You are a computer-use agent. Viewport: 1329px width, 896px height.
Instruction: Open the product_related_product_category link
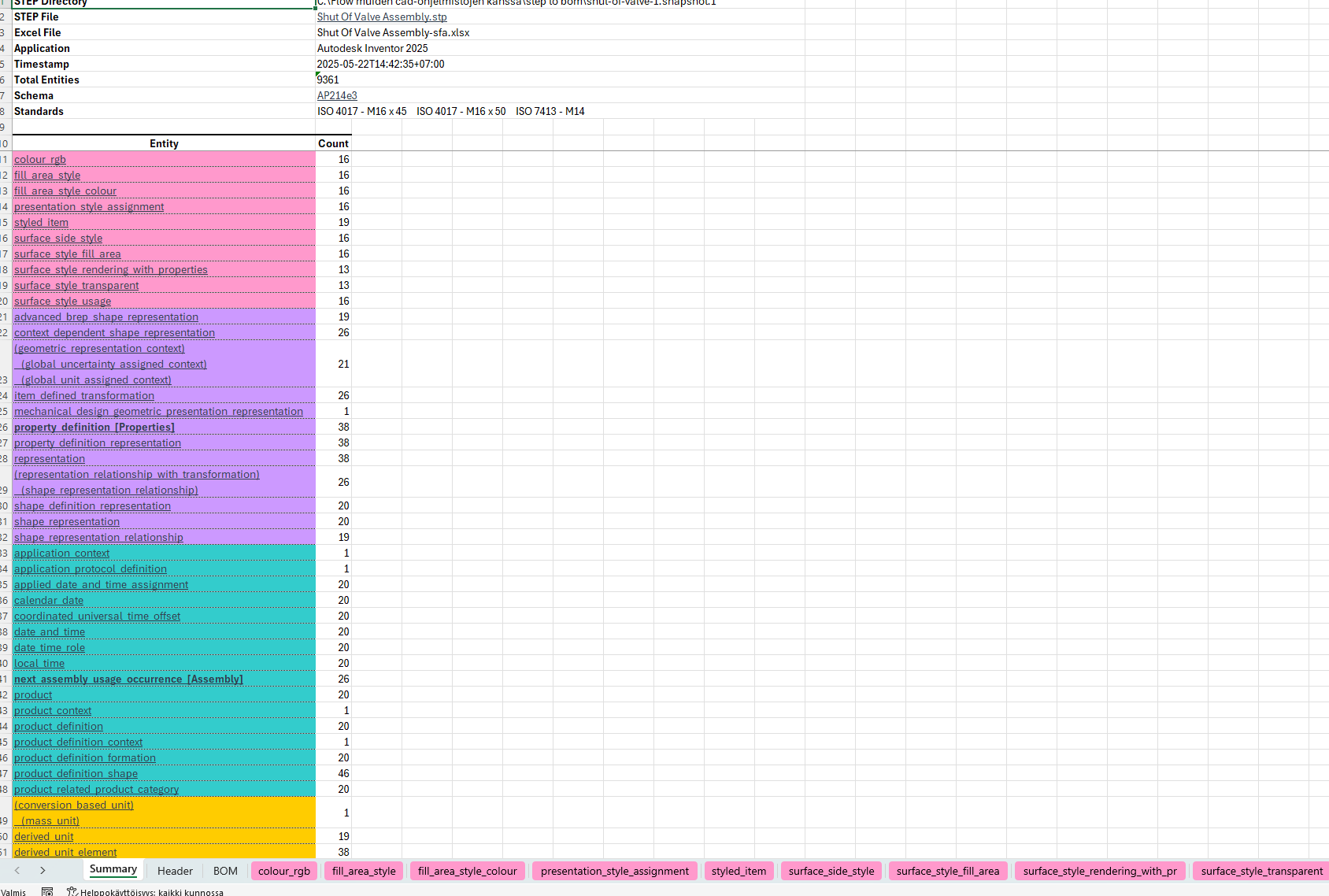97,789
